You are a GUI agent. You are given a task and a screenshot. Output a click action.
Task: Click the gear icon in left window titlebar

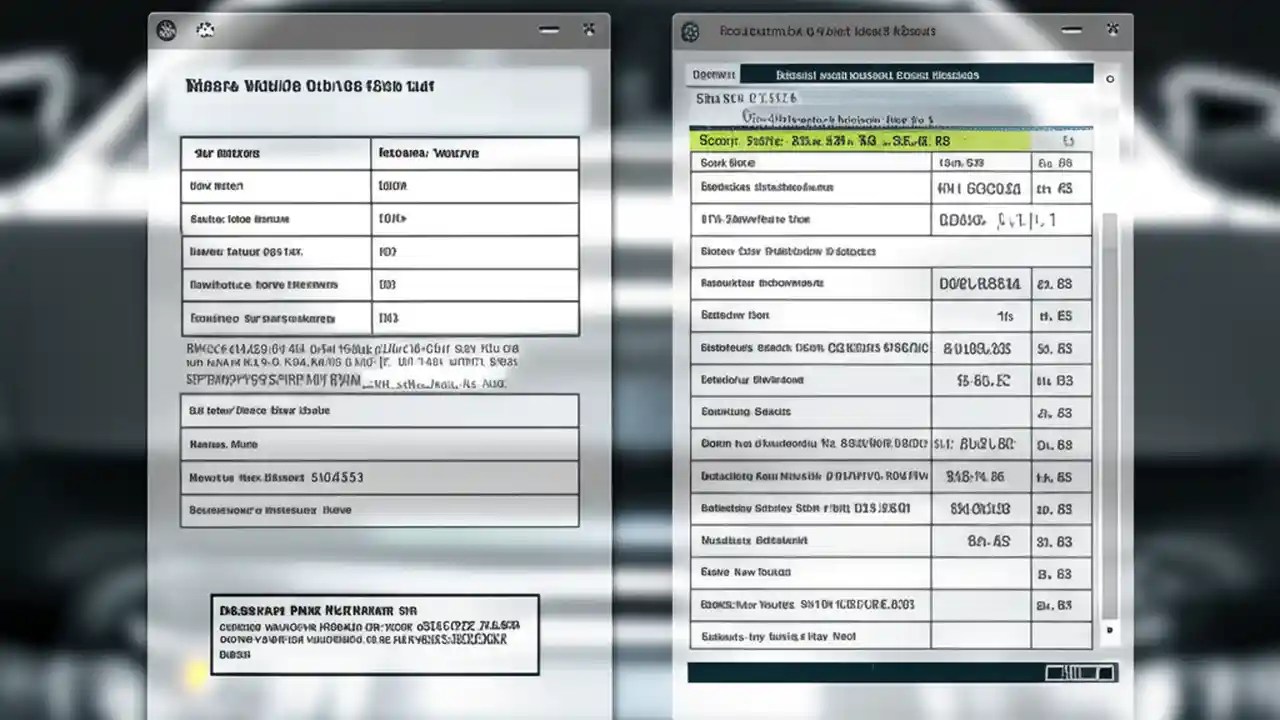(166, 30)
